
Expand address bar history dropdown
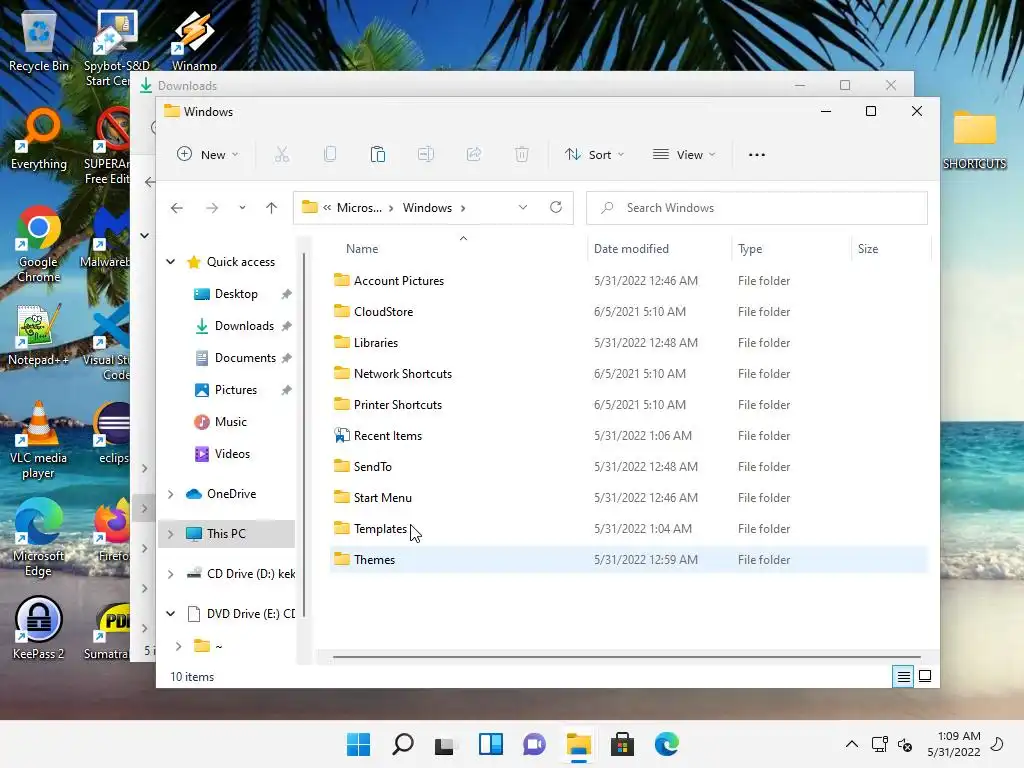[x=522, y=207]
